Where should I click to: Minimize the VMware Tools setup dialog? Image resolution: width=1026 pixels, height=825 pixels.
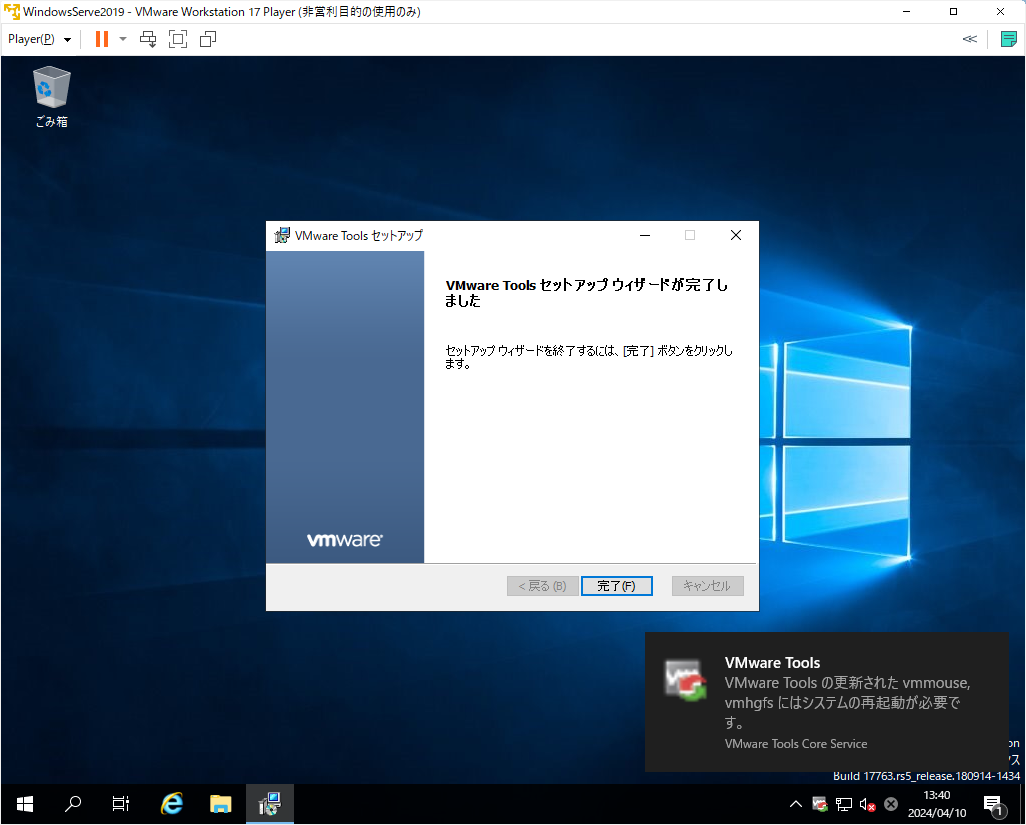[645, 236]
